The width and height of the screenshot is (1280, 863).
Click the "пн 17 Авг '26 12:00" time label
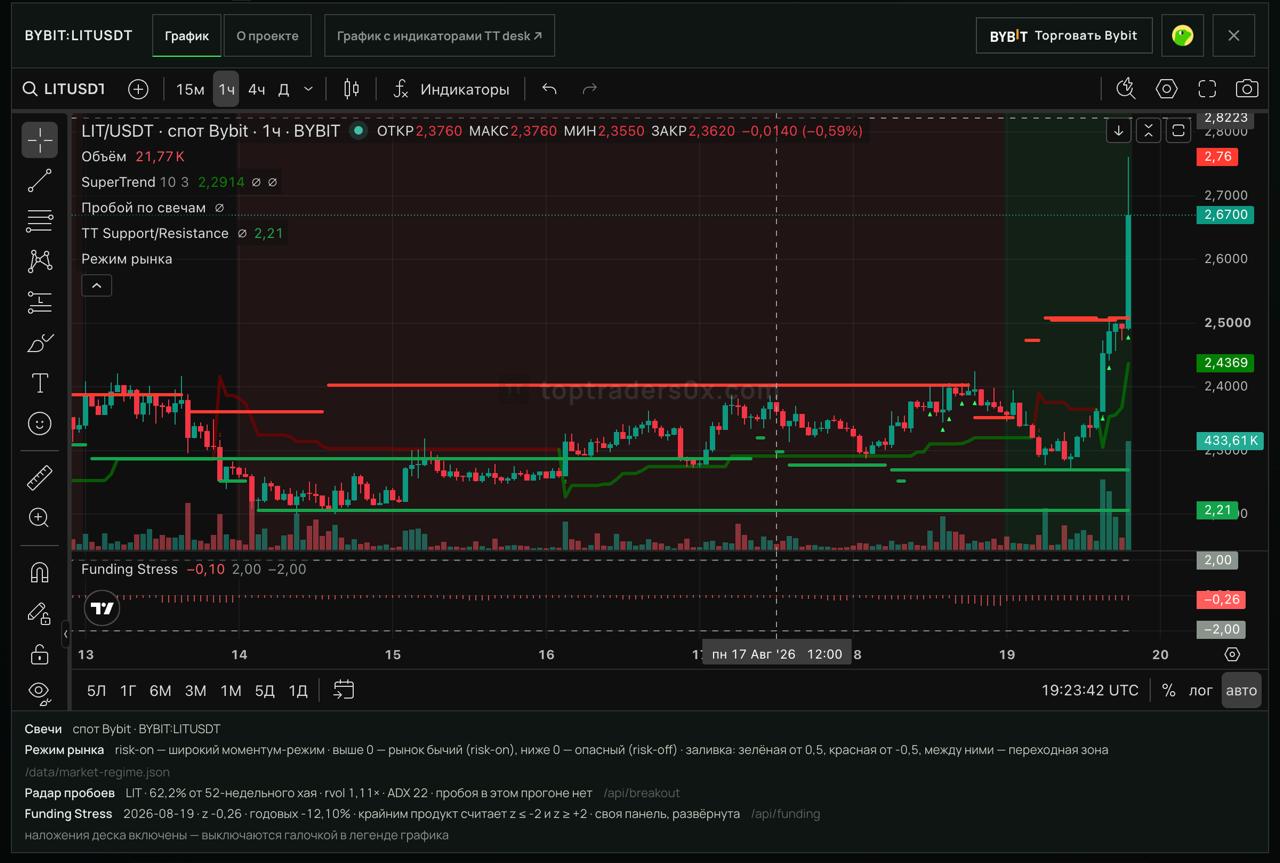(x=777, y=654)
